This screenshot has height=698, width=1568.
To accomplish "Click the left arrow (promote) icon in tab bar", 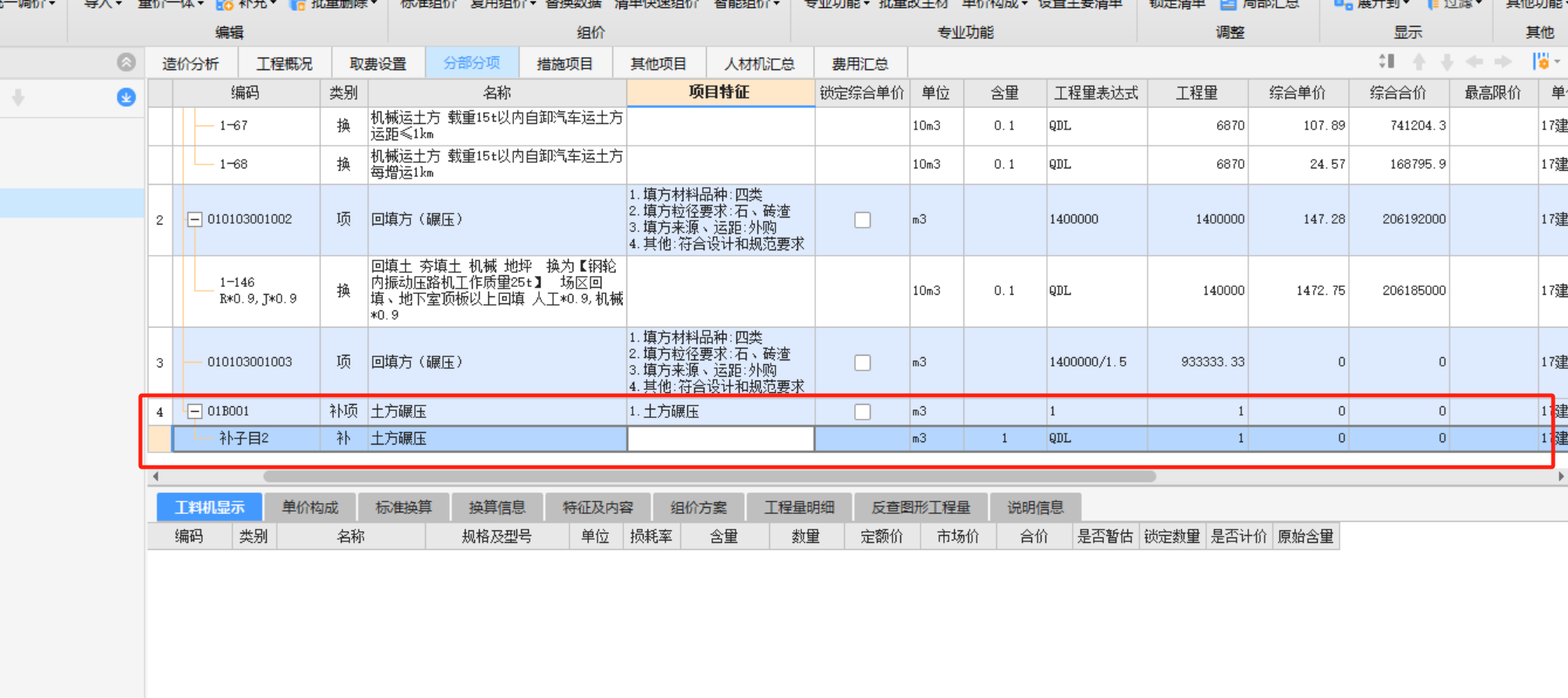I will (x=1474, y=62).
